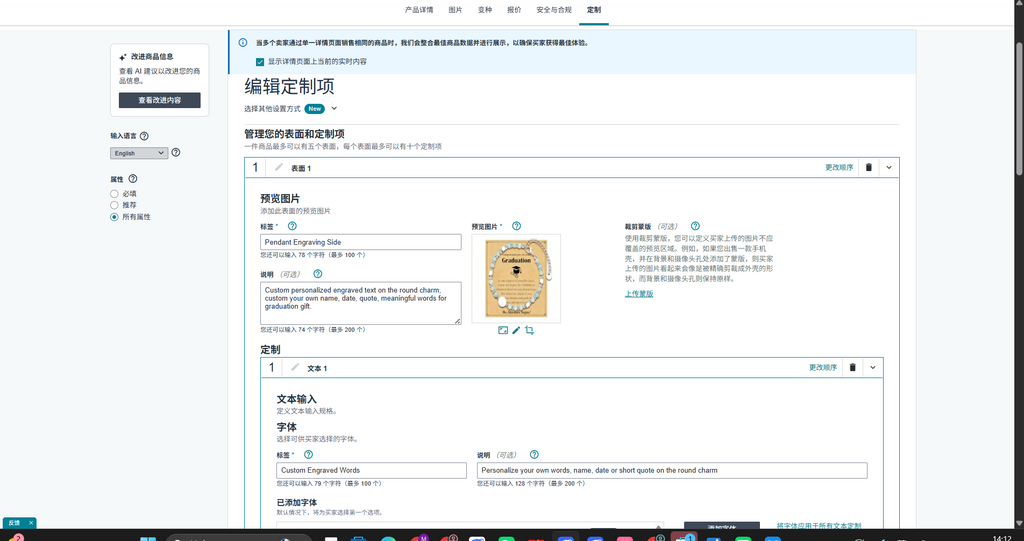Screen dimensions: 1024x541
Task: Close the 反馈 feedback tab
Action: [x=31, y=523]
